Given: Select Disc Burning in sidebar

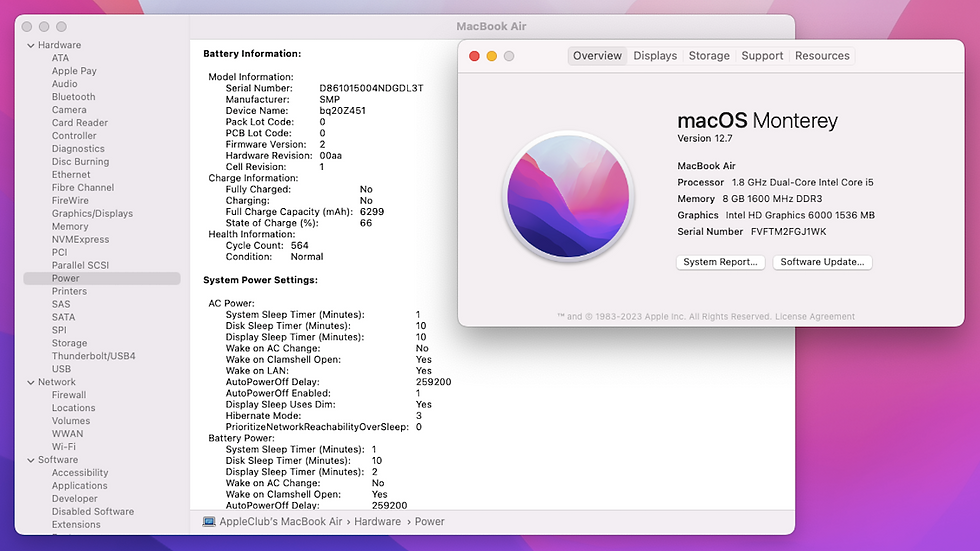Looking at the screenshot, I should coord(81,162).
